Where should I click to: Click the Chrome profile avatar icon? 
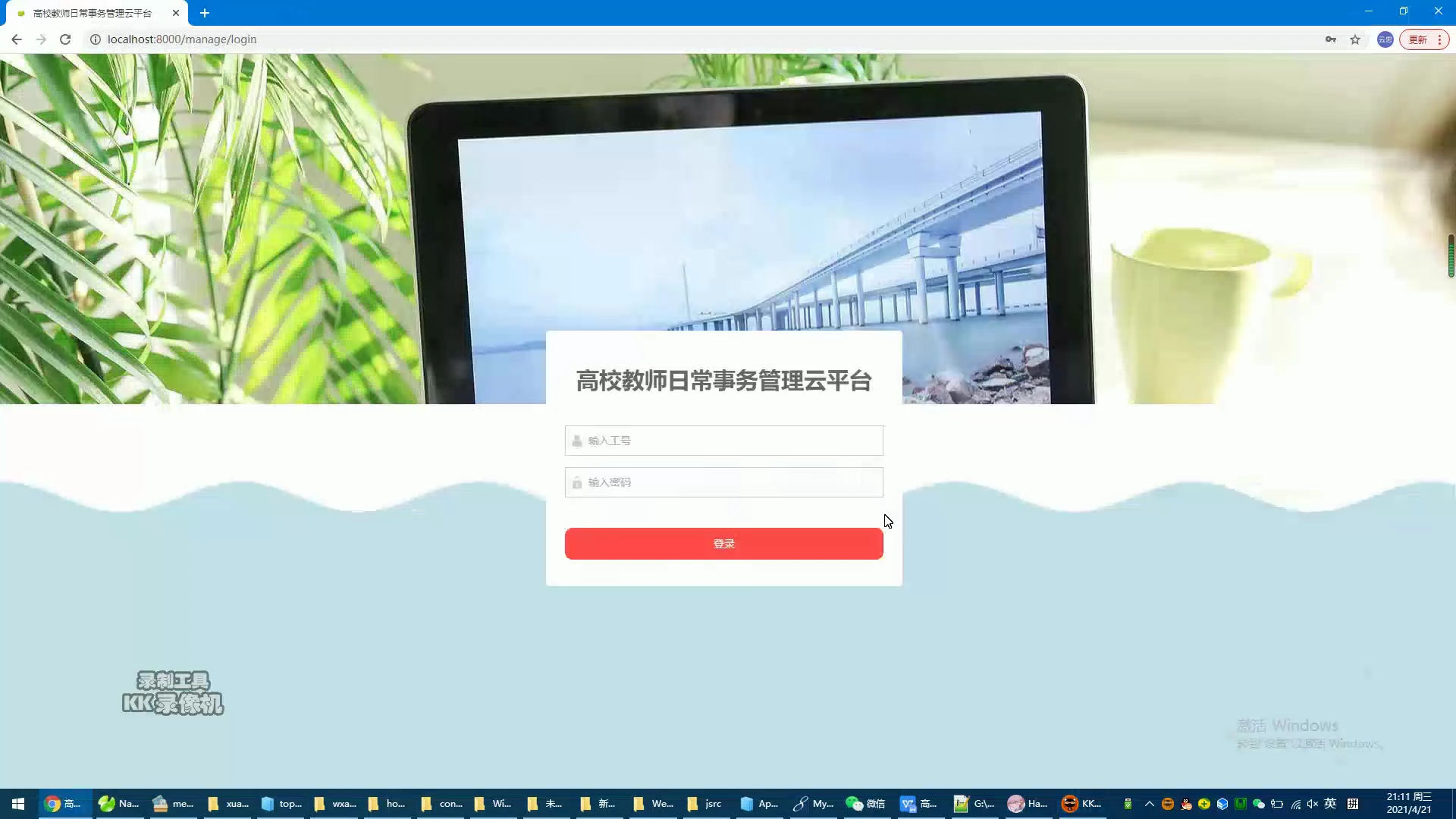coord(1385,39)
